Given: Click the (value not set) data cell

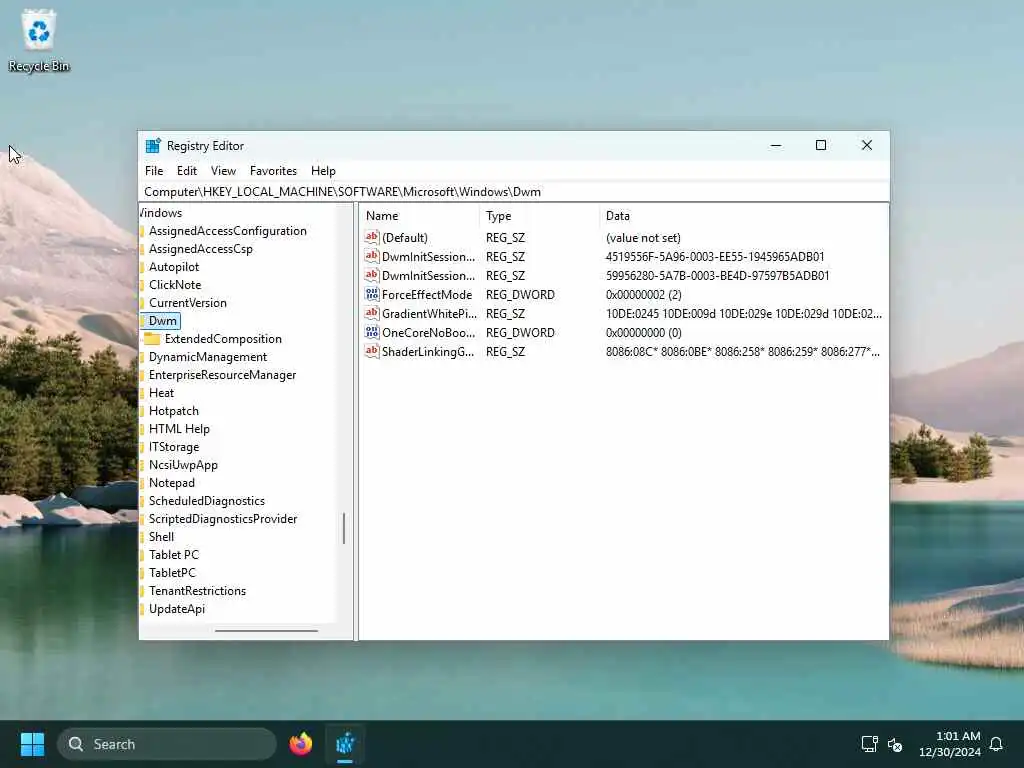Looking at the screenshot, I should [x=643, y=238].
